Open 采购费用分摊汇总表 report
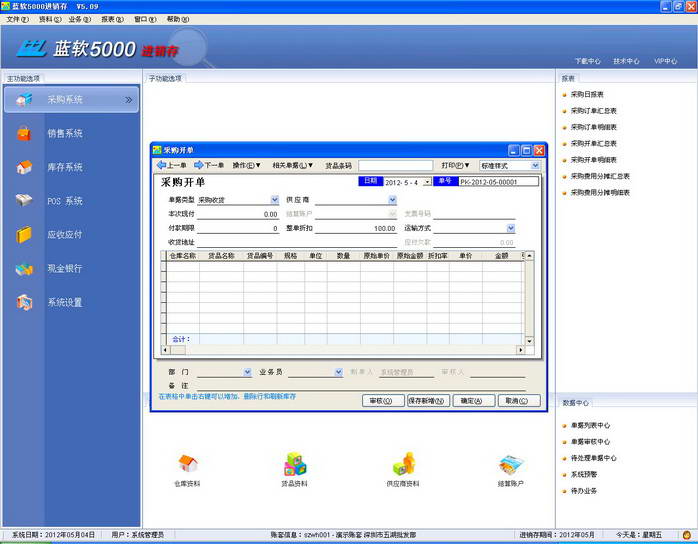 [x=600, y=176]
